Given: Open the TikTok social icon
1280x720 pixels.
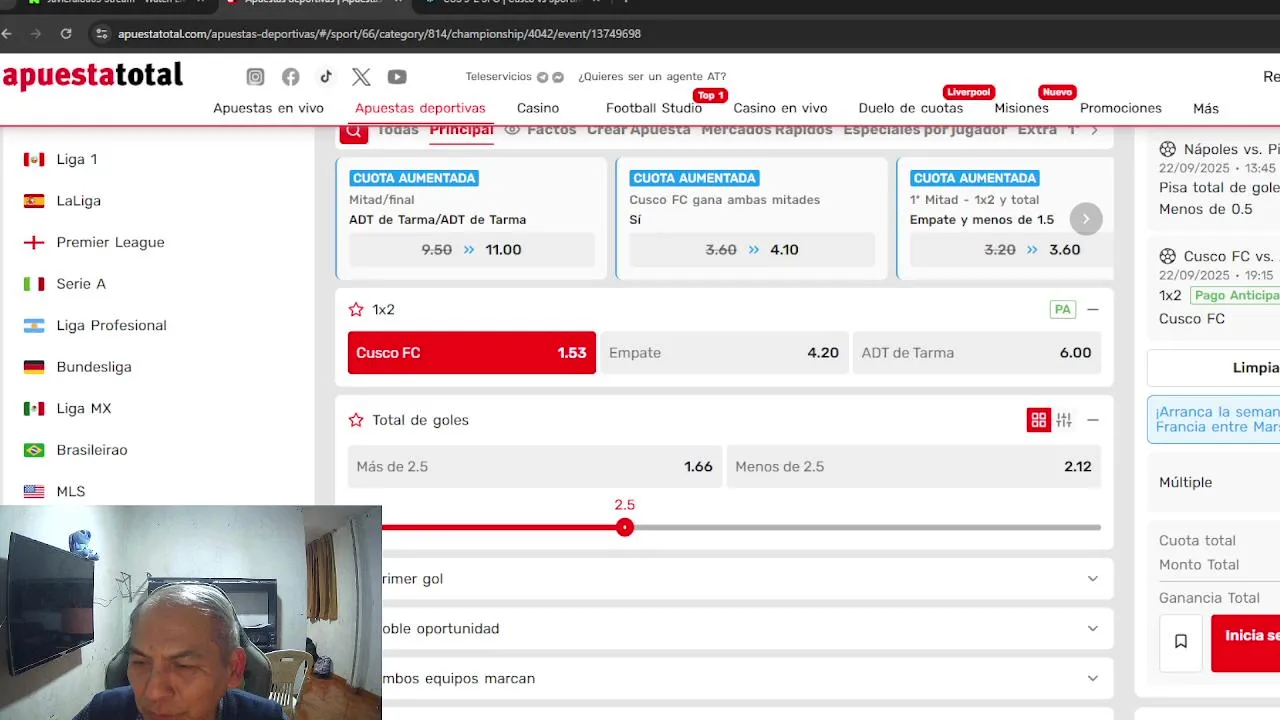Looking at the screenshot, I should [x=326, y=77].
